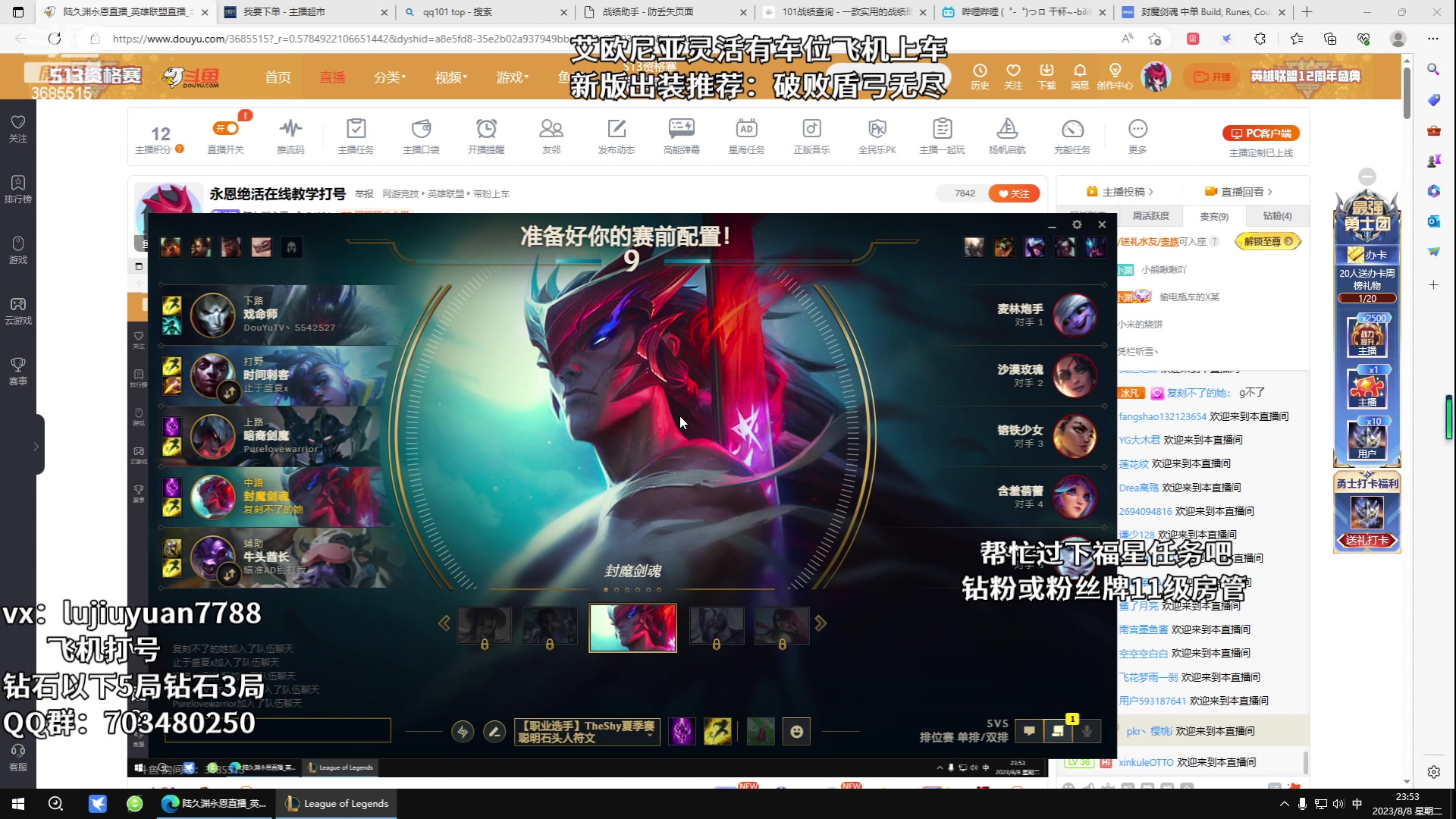
Task: Expand the 视频 dropdown menu
Action: click(451, 77)
